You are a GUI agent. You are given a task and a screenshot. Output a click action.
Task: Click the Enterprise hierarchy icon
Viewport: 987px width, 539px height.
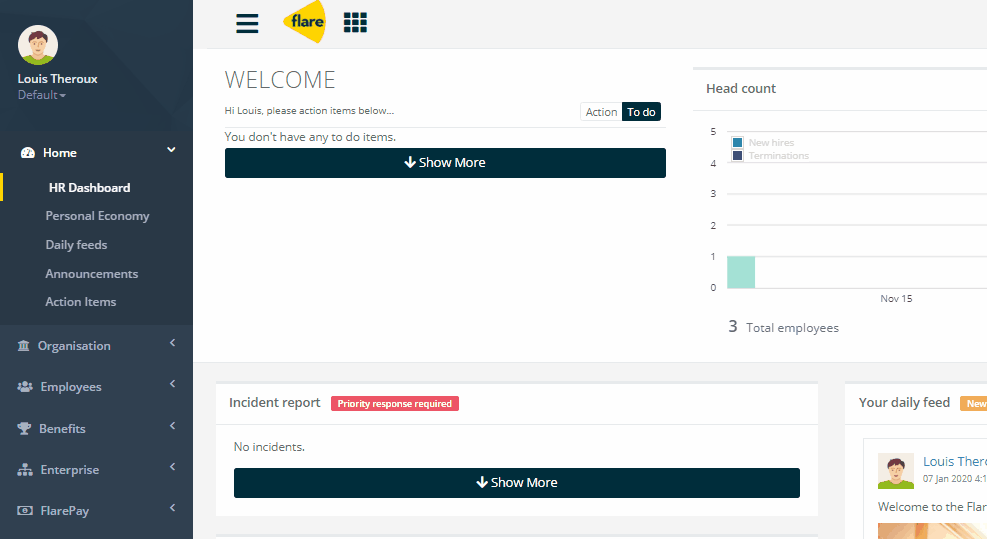25,470
